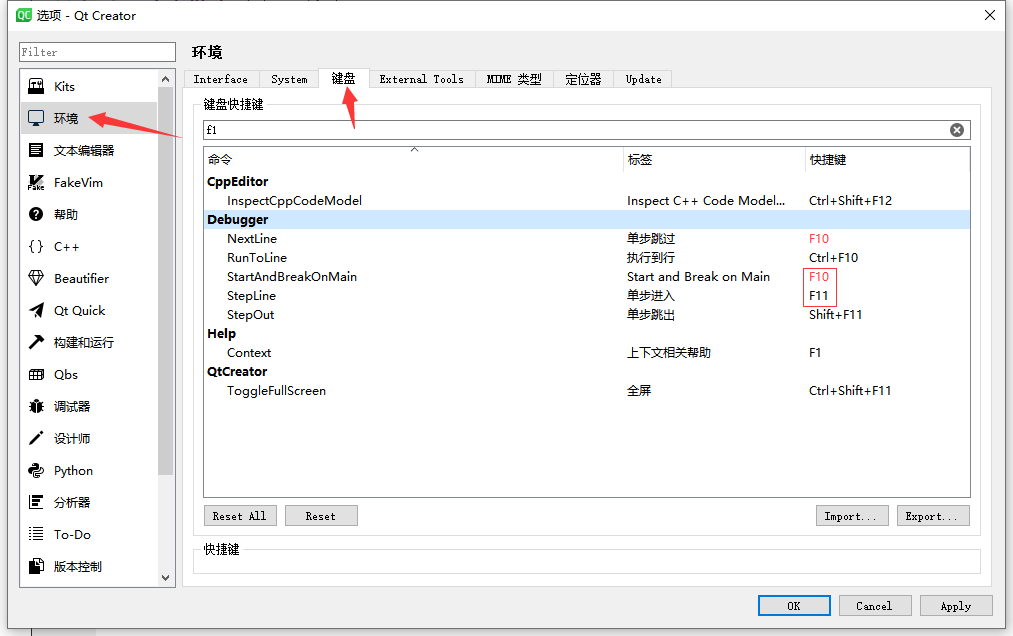Select the NextLine command row
Viewport: 1013px width, 636px height.
pos(587,238)
